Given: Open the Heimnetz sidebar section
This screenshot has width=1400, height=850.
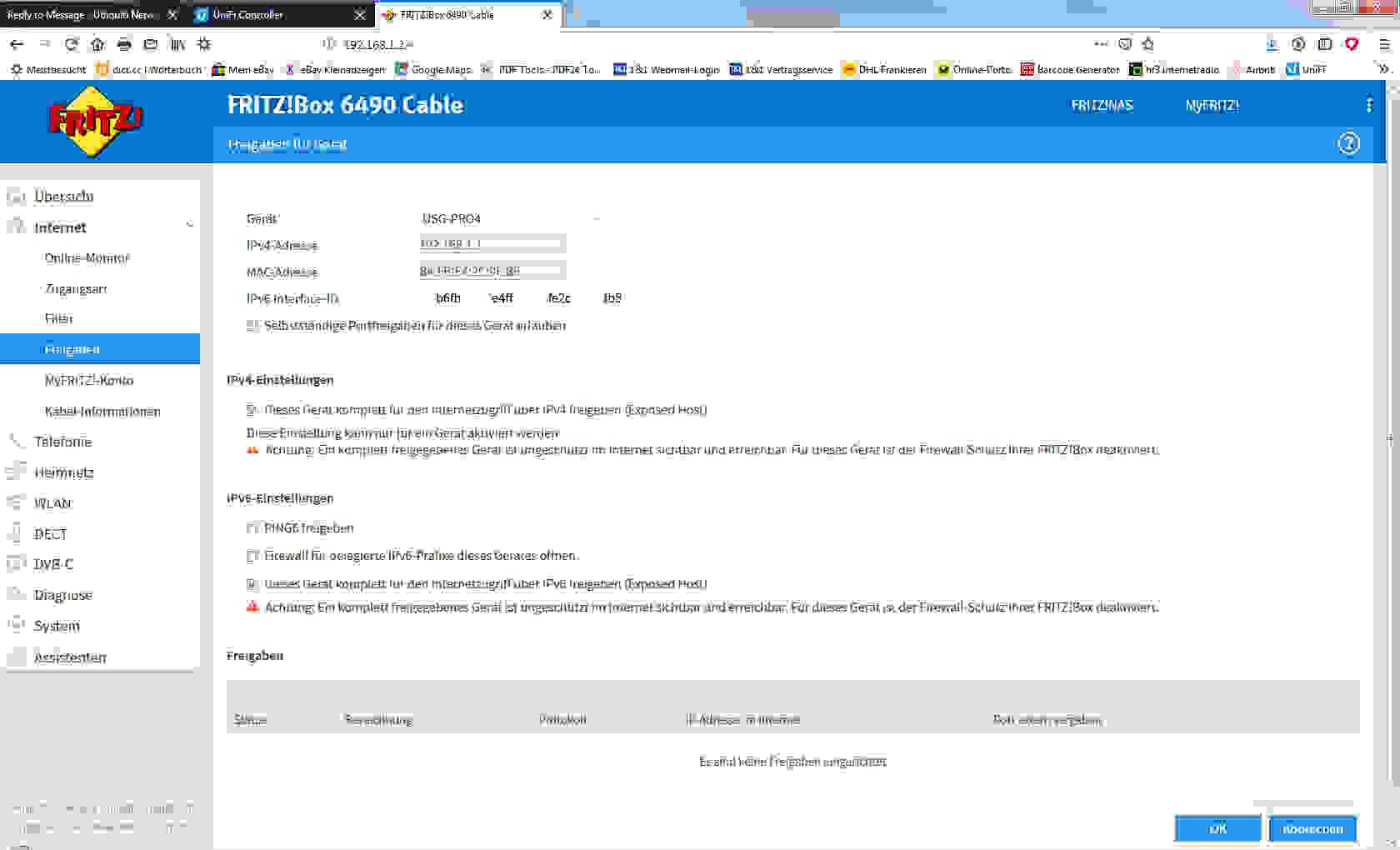Looking at the screenshot, I should click(63, 472).
